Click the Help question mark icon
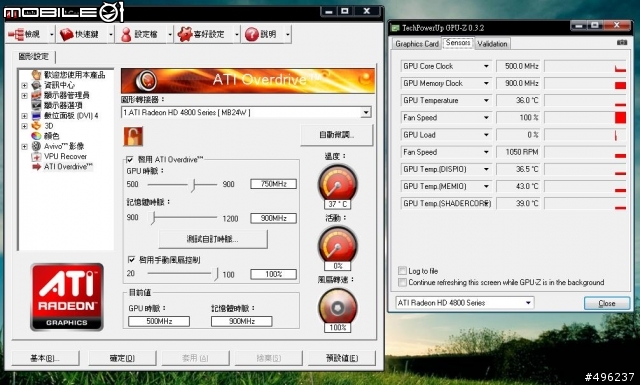The width and height of the screenshot is (640, 385). (252, 34)
